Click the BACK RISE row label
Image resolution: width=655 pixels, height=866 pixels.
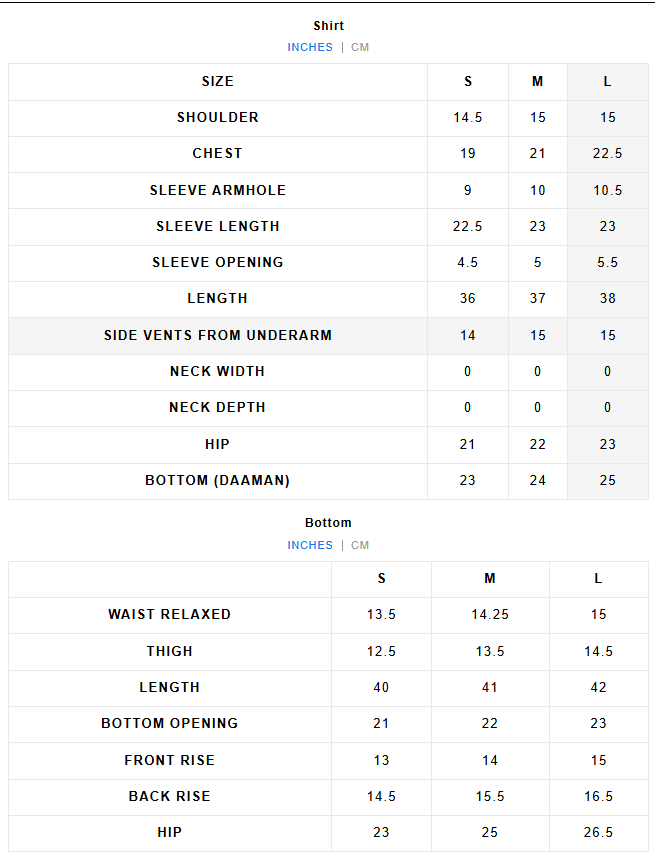point(170,796)
